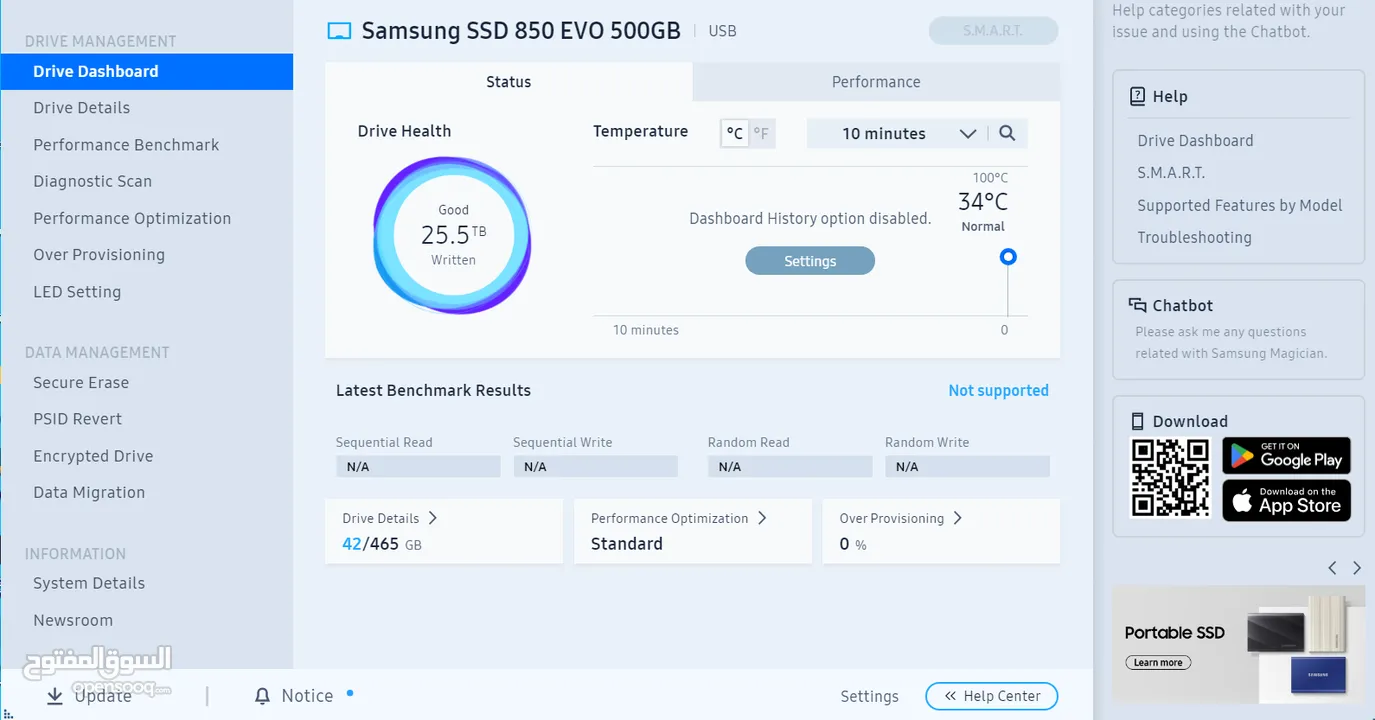Image resolution: width=1375 pixels, height=720 pixels.
Task: Open Drive Dashboard help link
Action: pyautogui.click(x=1195, y=140)
